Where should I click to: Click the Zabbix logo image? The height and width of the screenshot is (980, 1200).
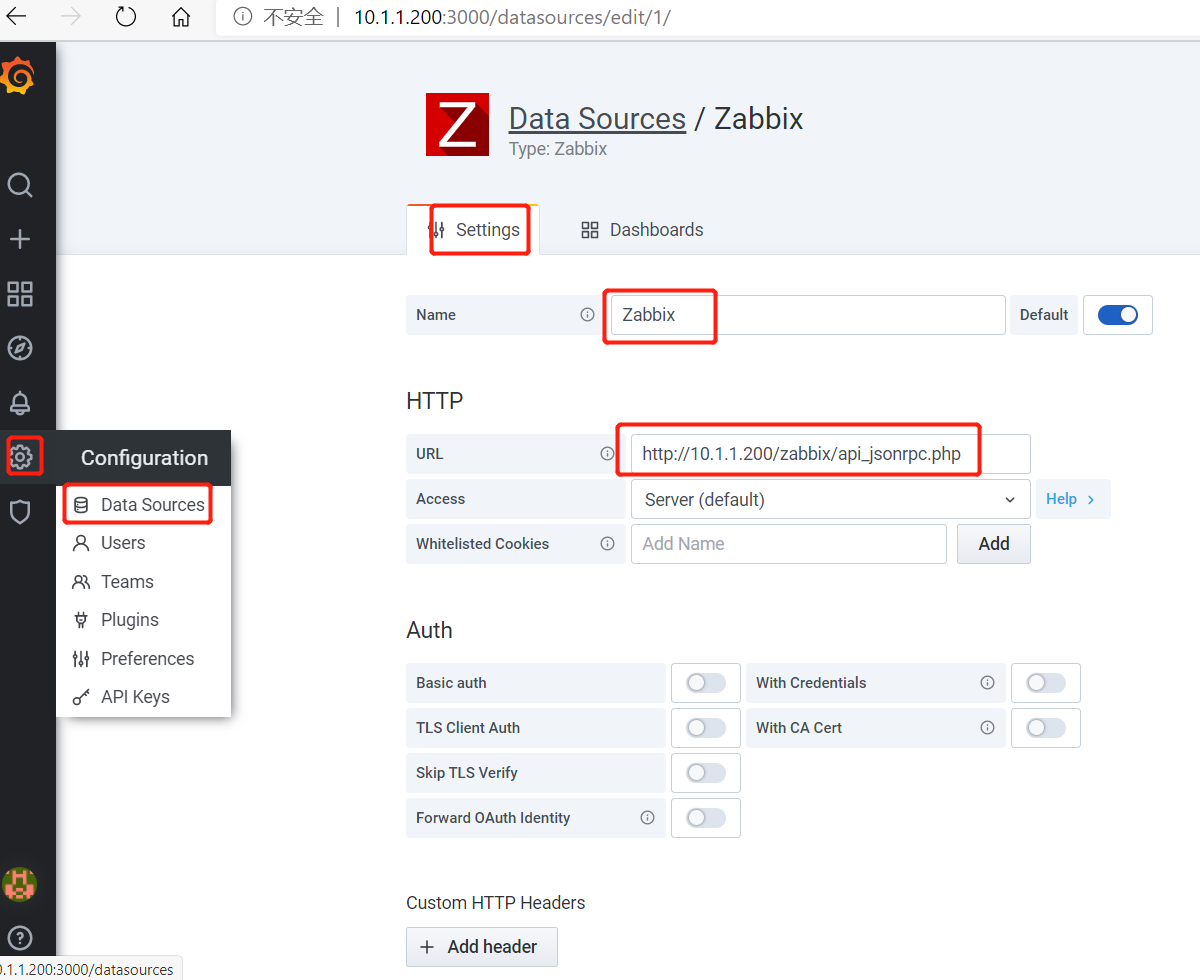point(457,125)
